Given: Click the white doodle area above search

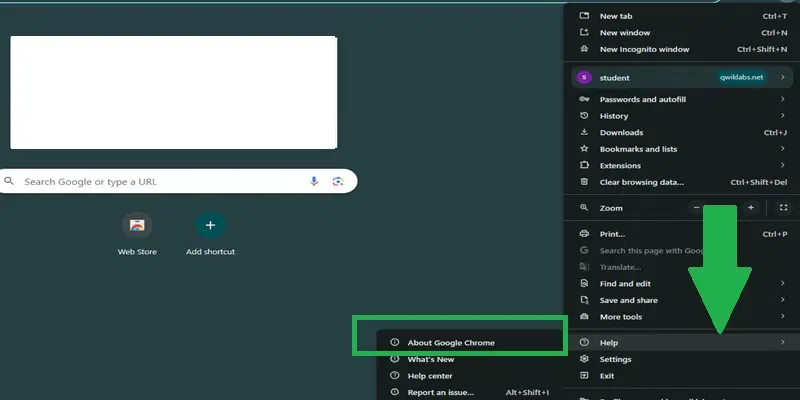Looking at the screenshot, I should [173, 92].
